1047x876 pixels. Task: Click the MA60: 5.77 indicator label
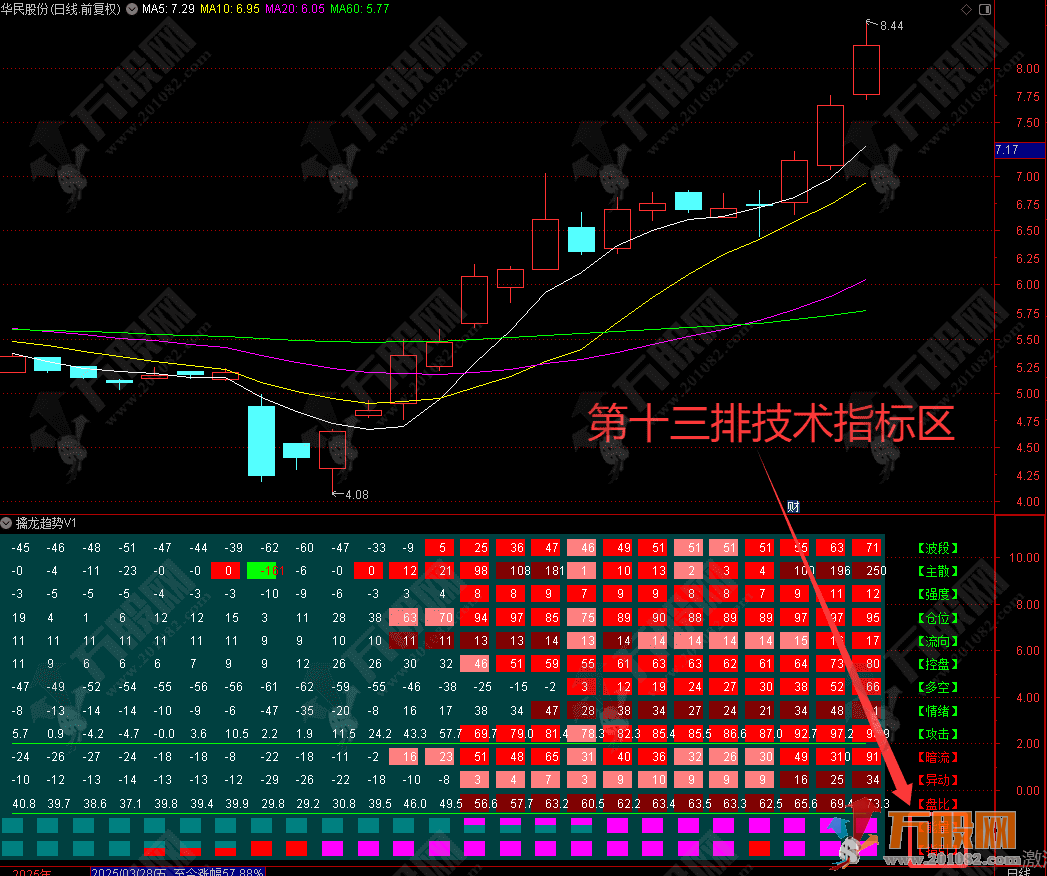pos(359,9)
